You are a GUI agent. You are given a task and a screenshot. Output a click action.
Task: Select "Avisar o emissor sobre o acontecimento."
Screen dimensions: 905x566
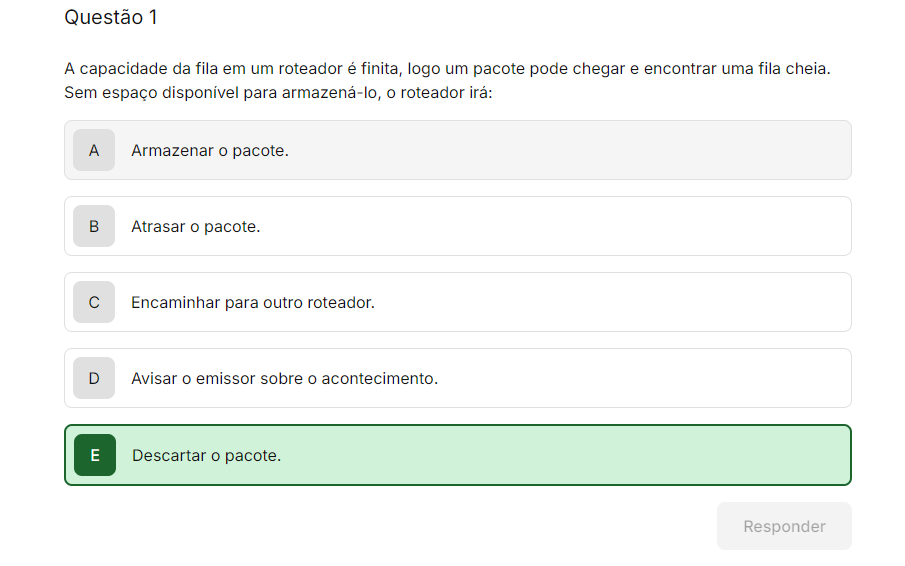click(458, 378)
